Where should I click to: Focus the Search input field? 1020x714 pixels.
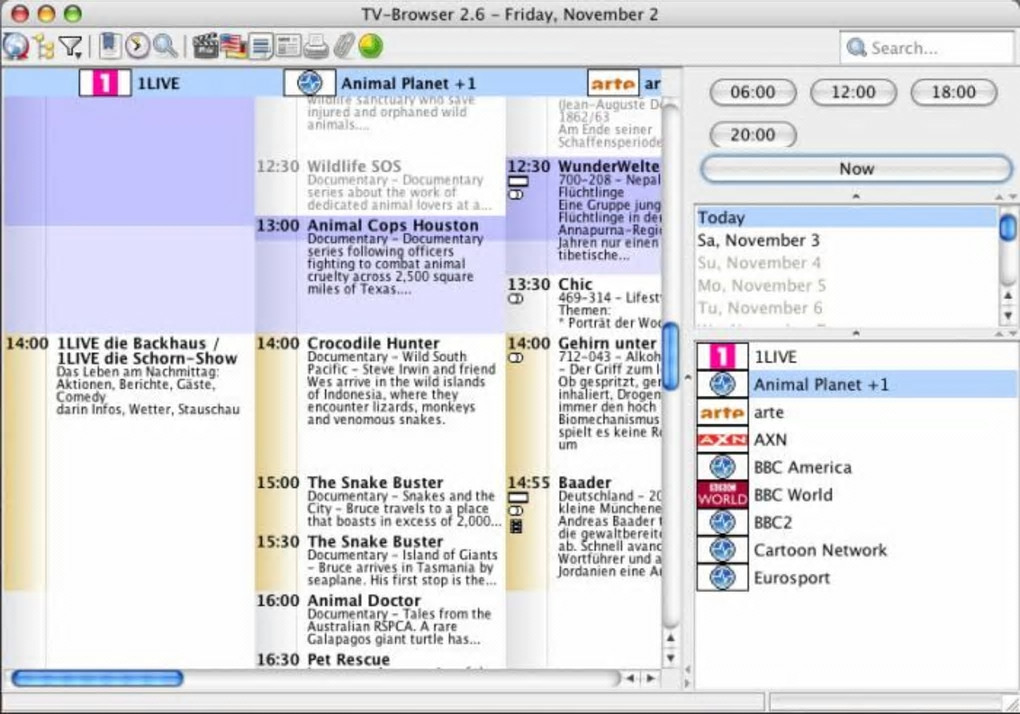(926, 47)
